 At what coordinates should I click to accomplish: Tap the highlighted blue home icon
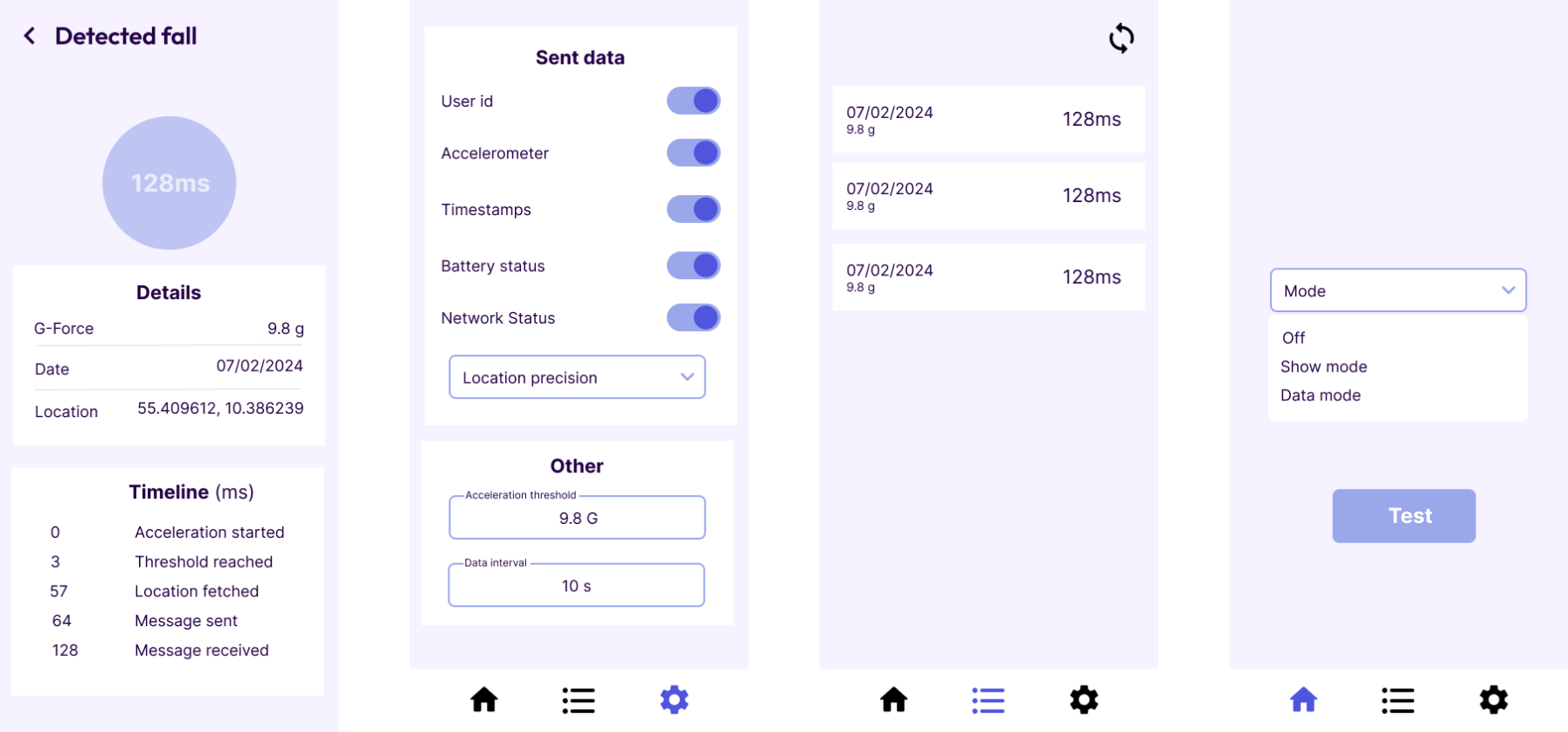pyautogui.click(x=1303, y=700)
